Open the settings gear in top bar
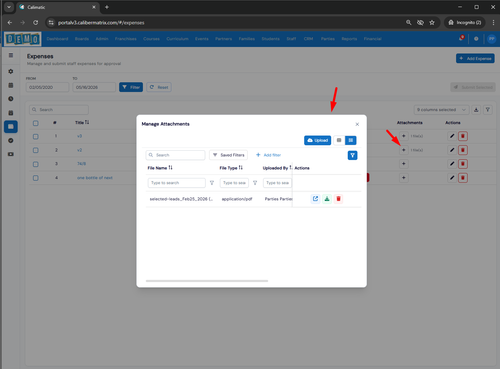The height and width of the screenshot is (369, 500). [x=476, y=39]
